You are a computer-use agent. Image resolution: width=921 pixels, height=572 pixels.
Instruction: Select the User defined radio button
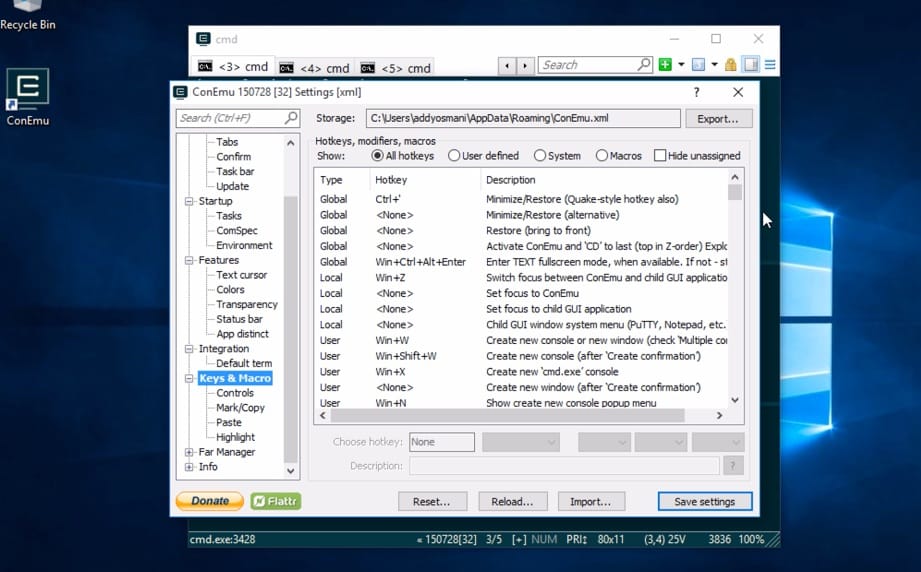click(x=454, y=156)
